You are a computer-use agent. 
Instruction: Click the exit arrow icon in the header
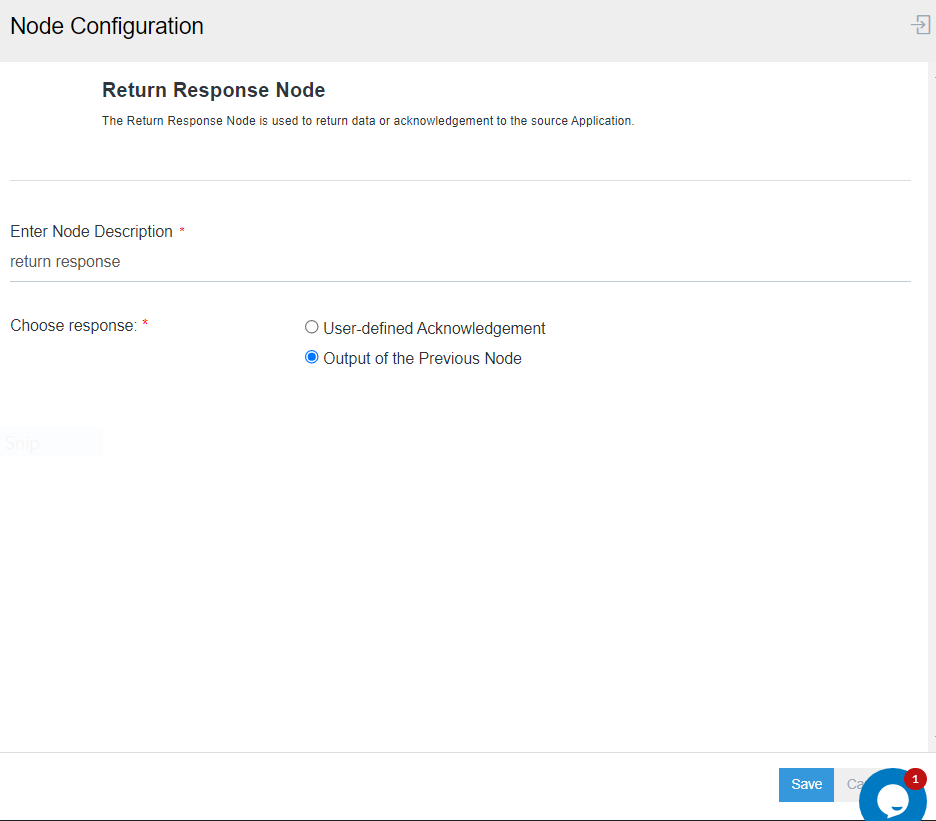(920, 25)
